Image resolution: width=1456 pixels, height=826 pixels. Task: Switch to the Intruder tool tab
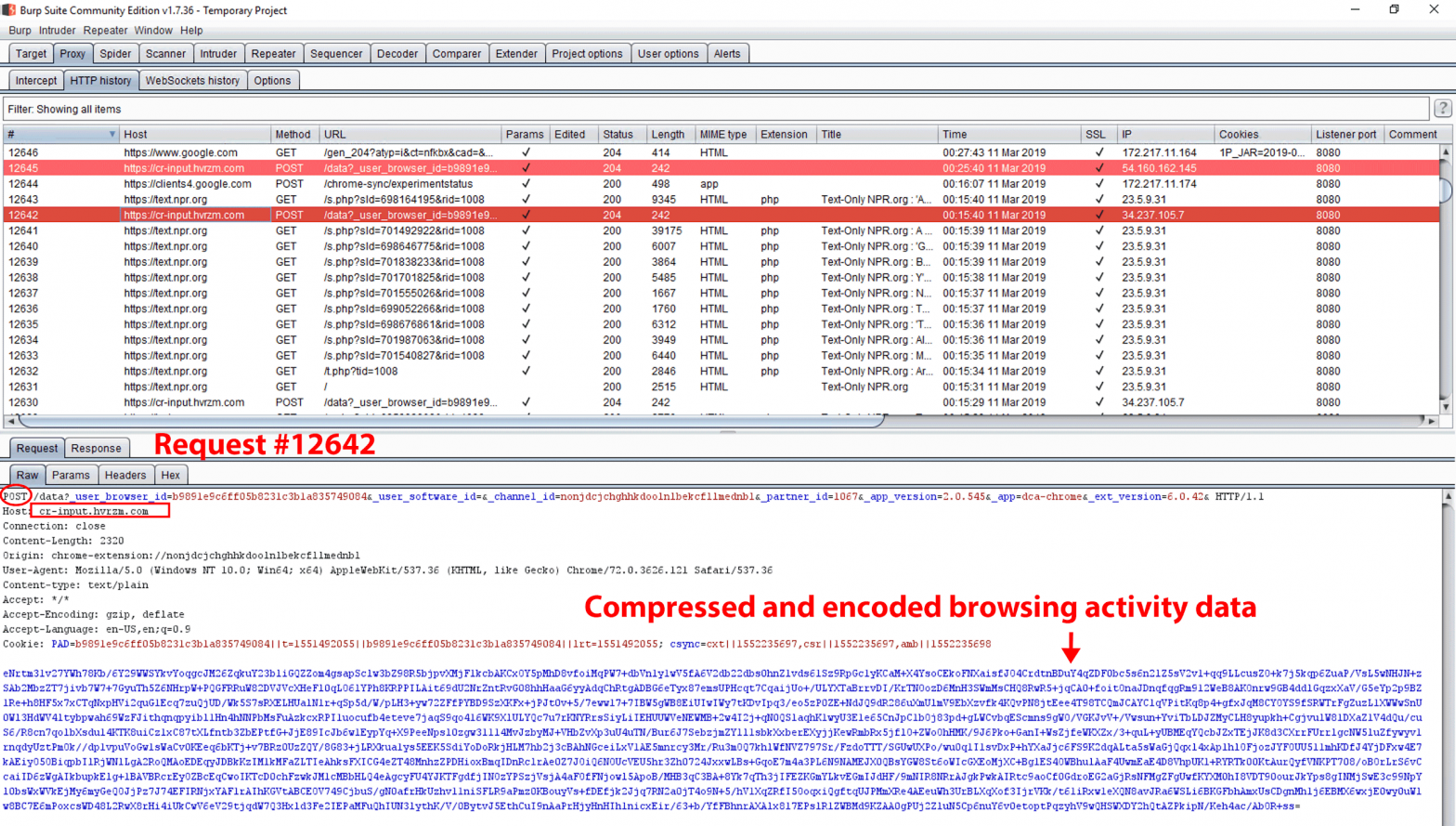click(x=218, y=54)
